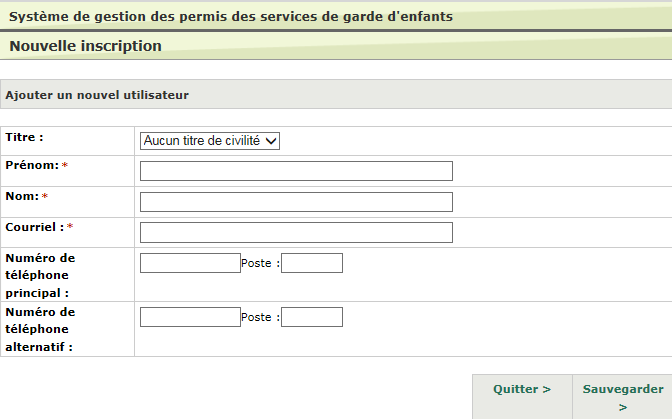The height and width of the screenshot is (419, 672).
Task: Focus the alternatif telephone number field
Action: (190, 317)
